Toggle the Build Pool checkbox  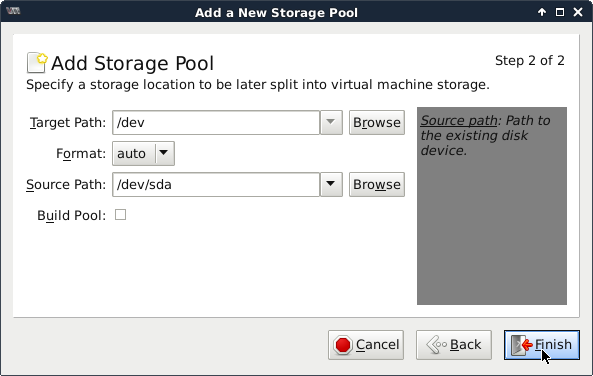click(x=120, y=215)
